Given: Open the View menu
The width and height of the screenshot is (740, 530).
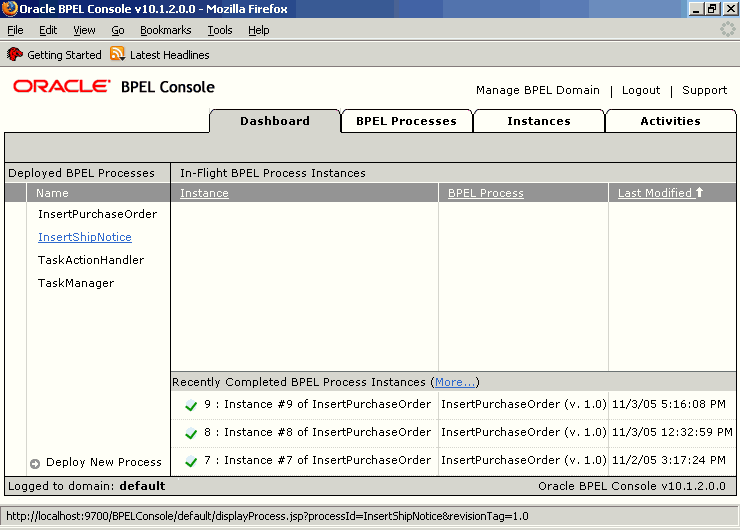Looking at the screenshot, I should pos(84,30).
